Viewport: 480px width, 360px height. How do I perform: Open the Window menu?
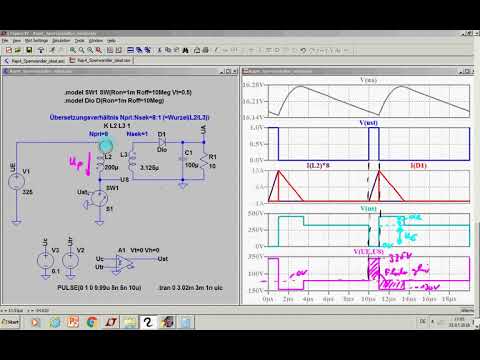pos(96,41)
